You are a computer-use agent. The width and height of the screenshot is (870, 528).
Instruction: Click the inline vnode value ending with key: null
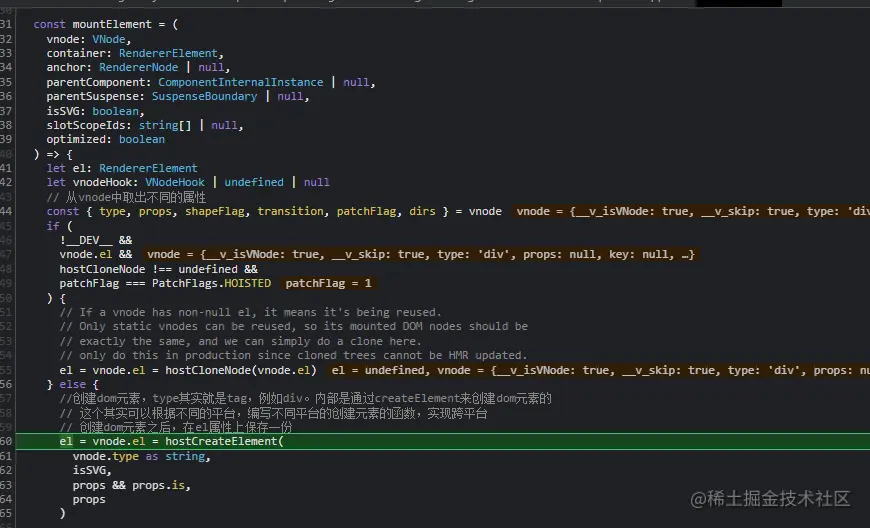(421, 255)
